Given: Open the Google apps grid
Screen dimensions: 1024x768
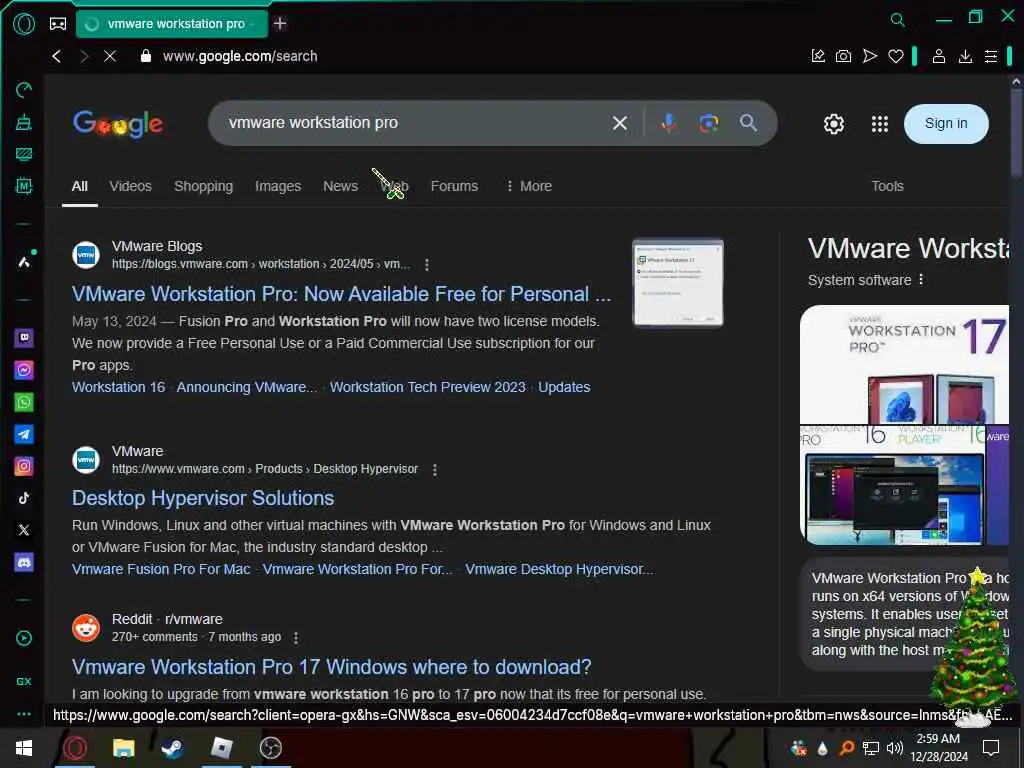Looking at the screenshot, I should click(x=880, y=123).
